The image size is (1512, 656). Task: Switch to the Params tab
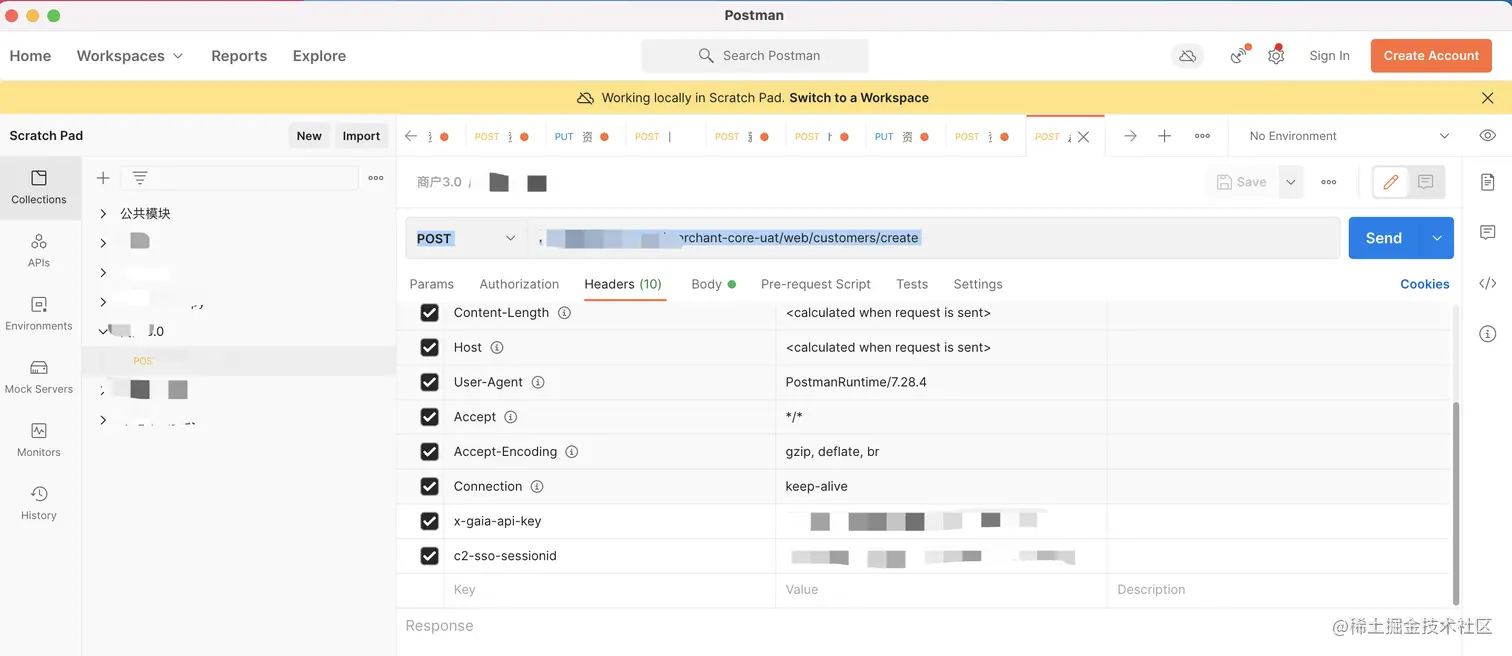tap(432, 284)
